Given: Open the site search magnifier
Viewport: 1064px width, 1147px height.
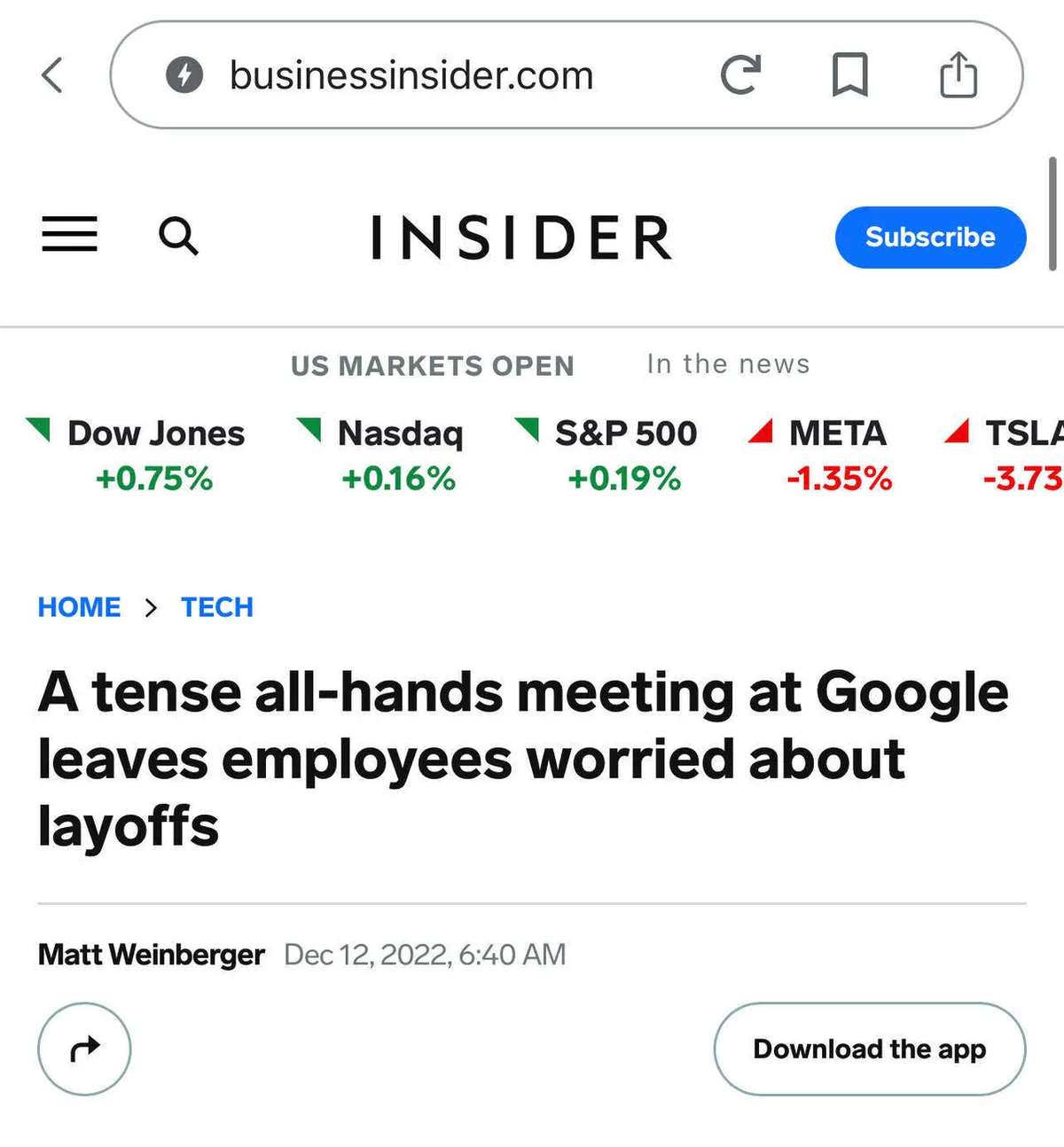Looking at the screenshot, I should (x=178, y=237).
